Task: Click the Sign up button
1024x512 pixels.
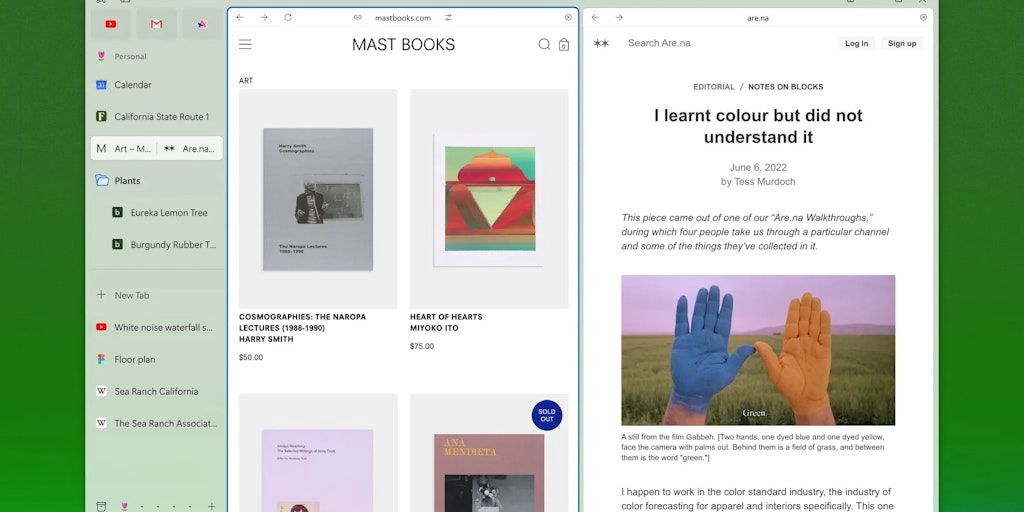Action: click(902, 43)
